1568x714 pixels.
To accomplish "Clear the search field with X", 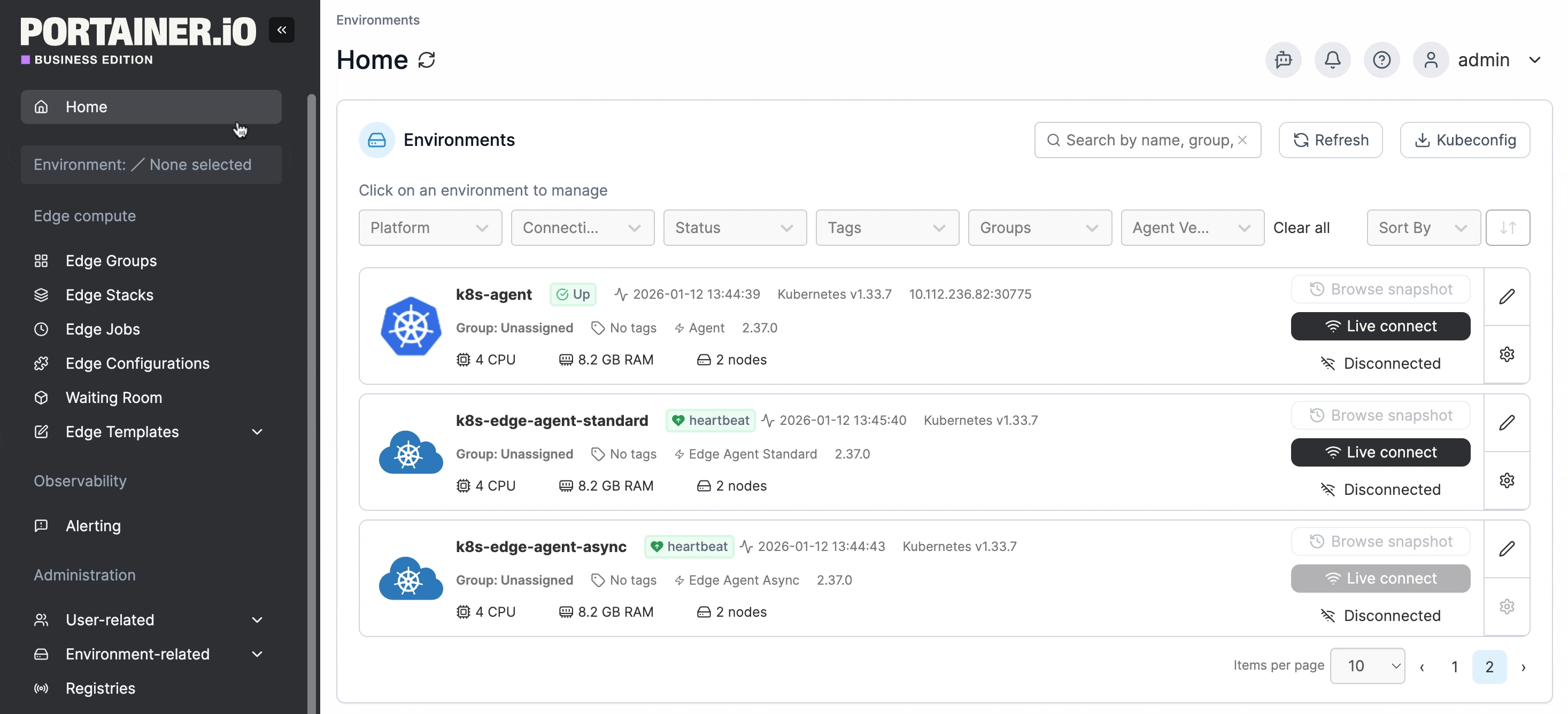I will pos(1242,140).
